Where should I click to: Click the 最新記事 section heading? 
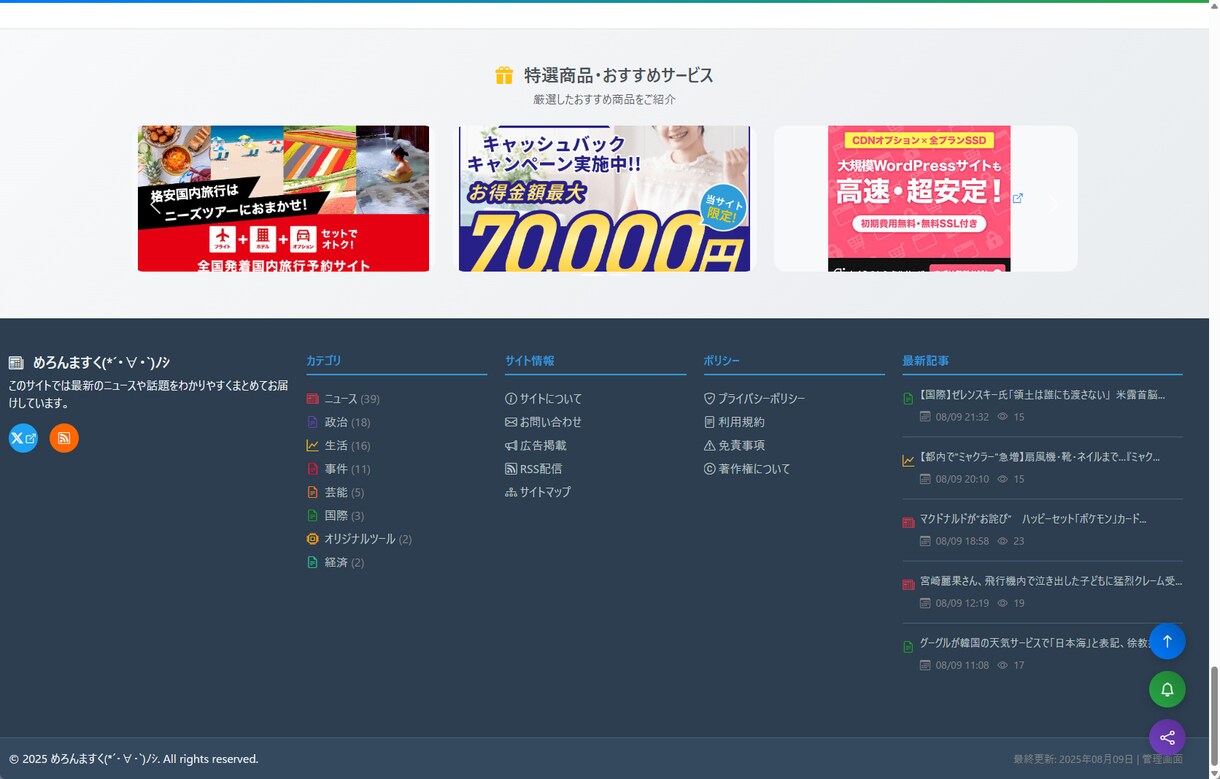pyautogui.click(x=926, y=361)
